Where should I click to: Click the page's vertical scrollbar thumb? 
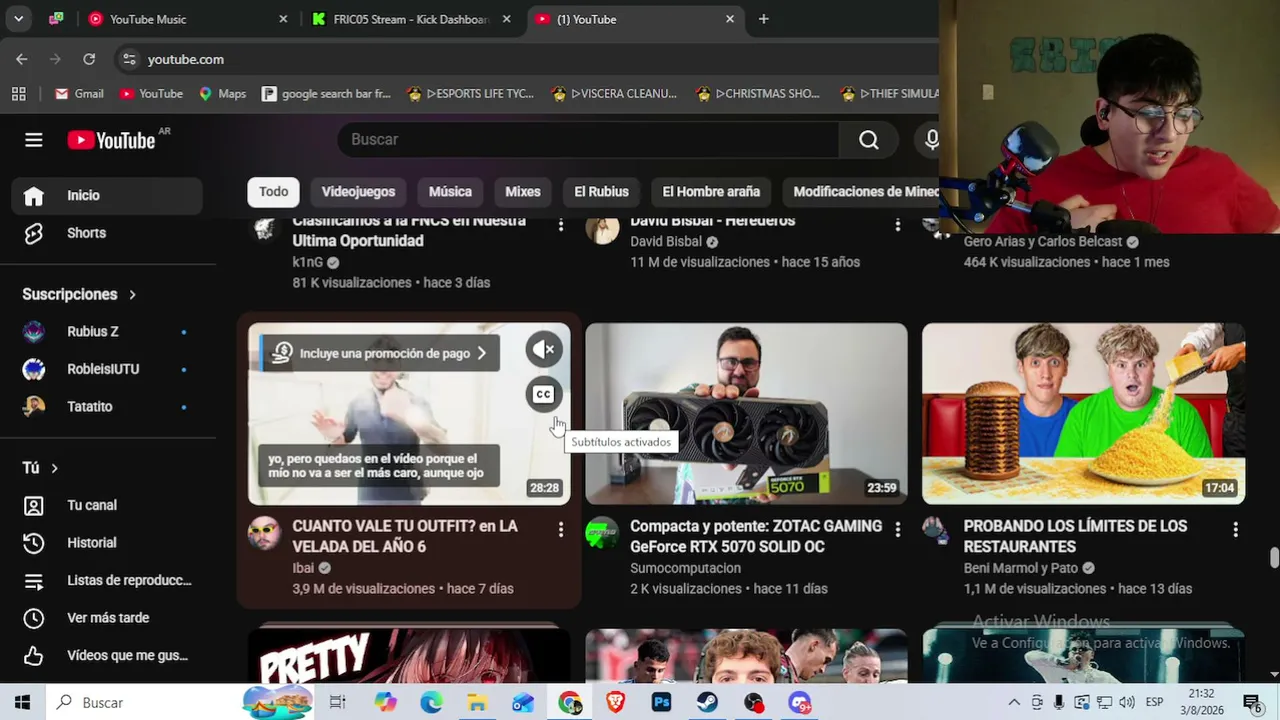1273,557
